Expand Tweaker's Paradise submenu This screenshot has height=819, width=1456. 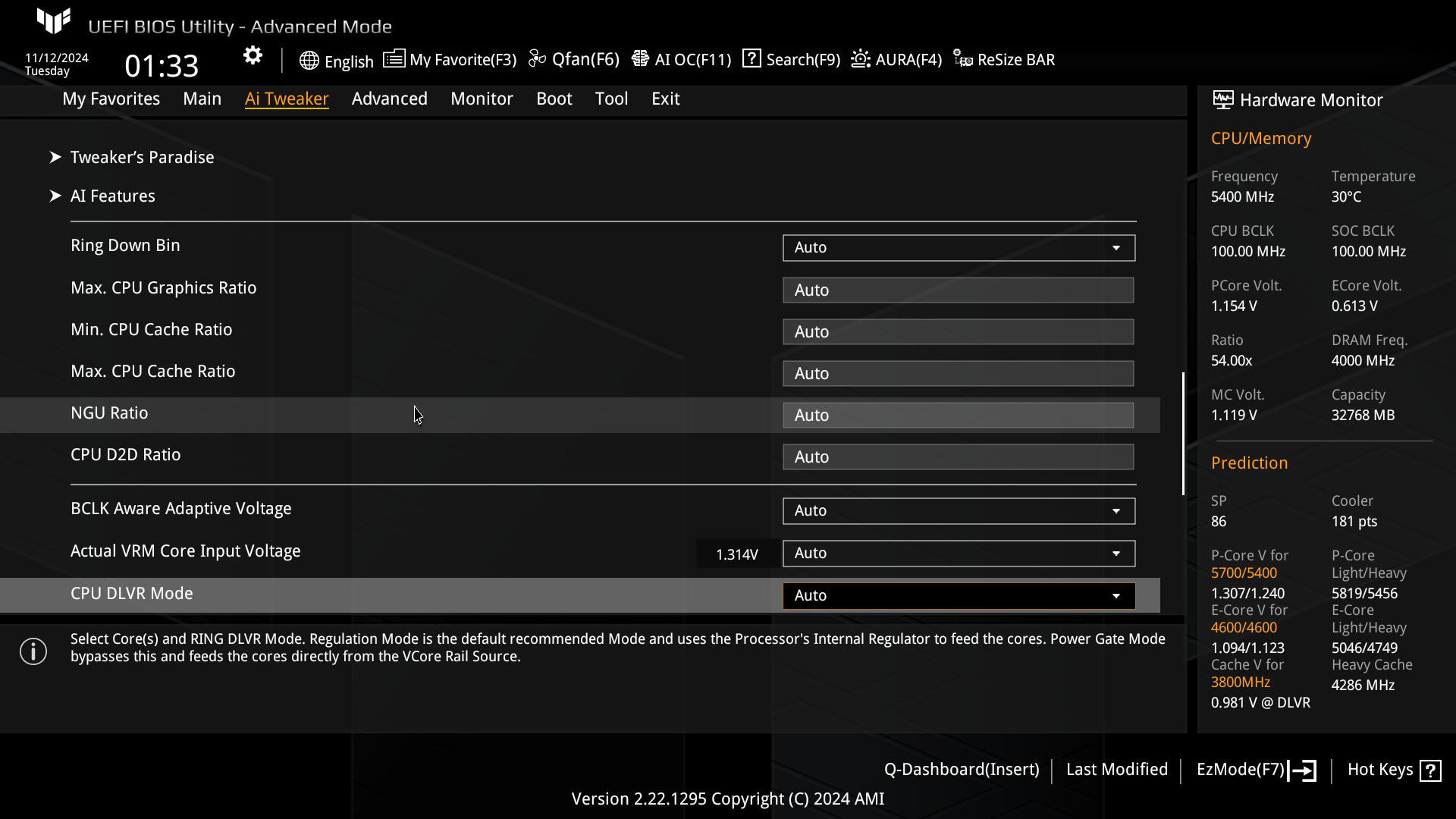click(x=142, y=157)
